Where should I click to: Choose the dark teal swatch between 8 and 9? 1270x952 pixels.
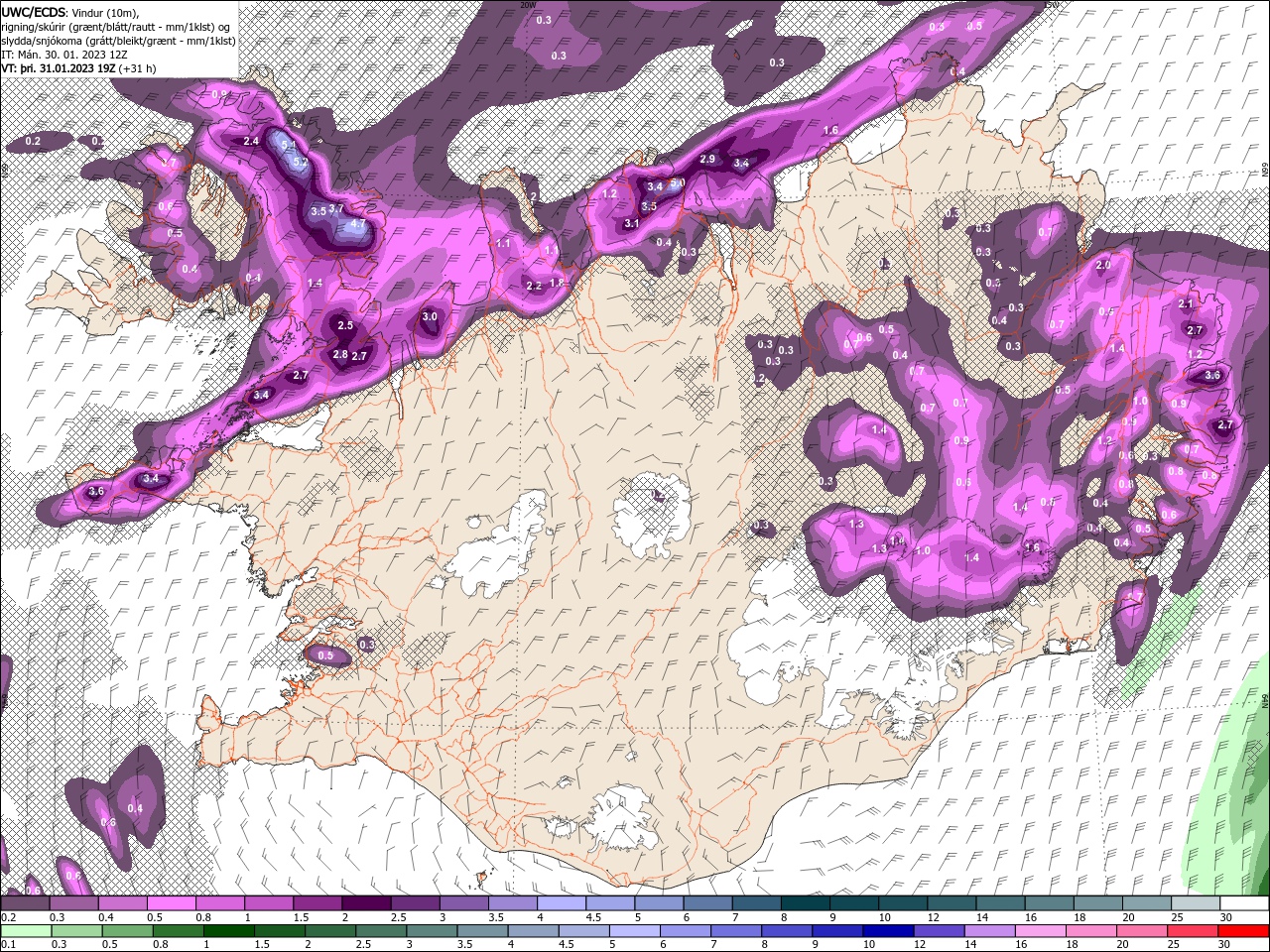click(806, 903)
